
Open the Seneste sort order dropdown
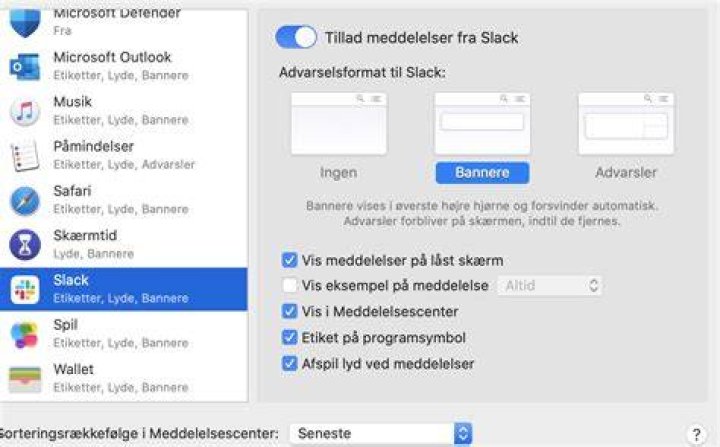pyautogui.click(x=381, y=433)
